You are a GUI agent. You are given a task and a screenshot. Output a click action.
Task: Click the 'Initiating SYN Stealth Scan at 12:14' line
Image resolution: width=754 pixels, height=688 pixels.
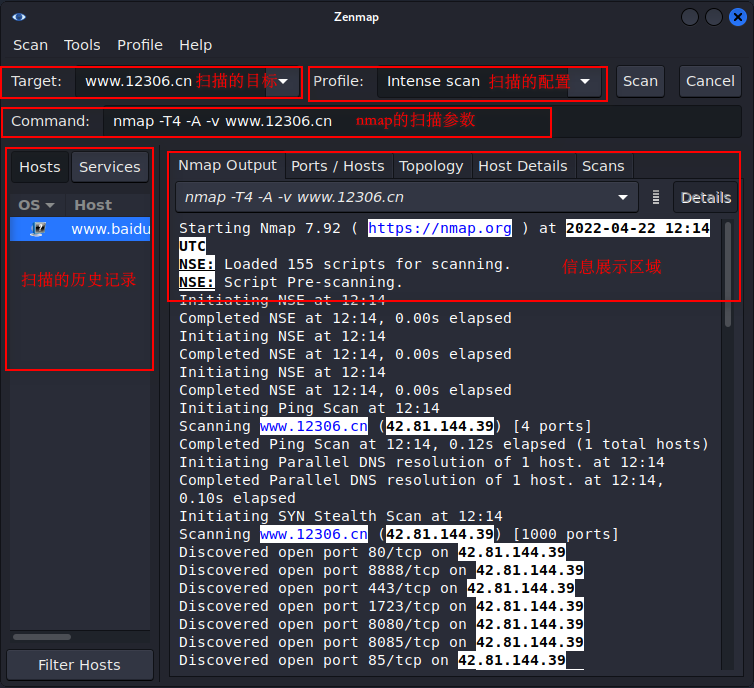(x=340, y=516)
